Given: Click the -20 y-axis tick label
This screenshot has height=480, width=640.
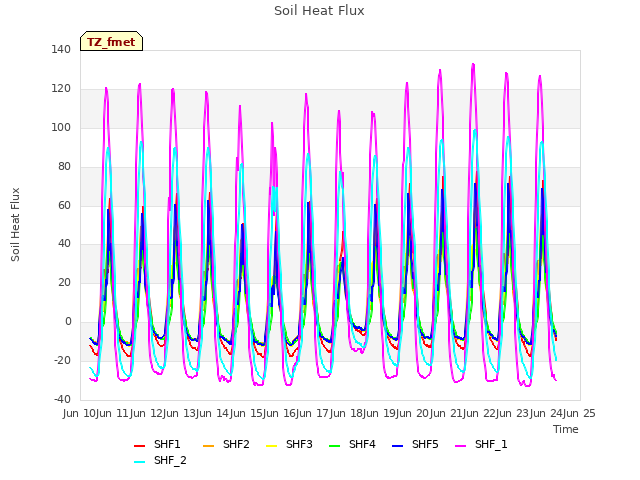Looking at the screenshot, I should coord(62,360).
